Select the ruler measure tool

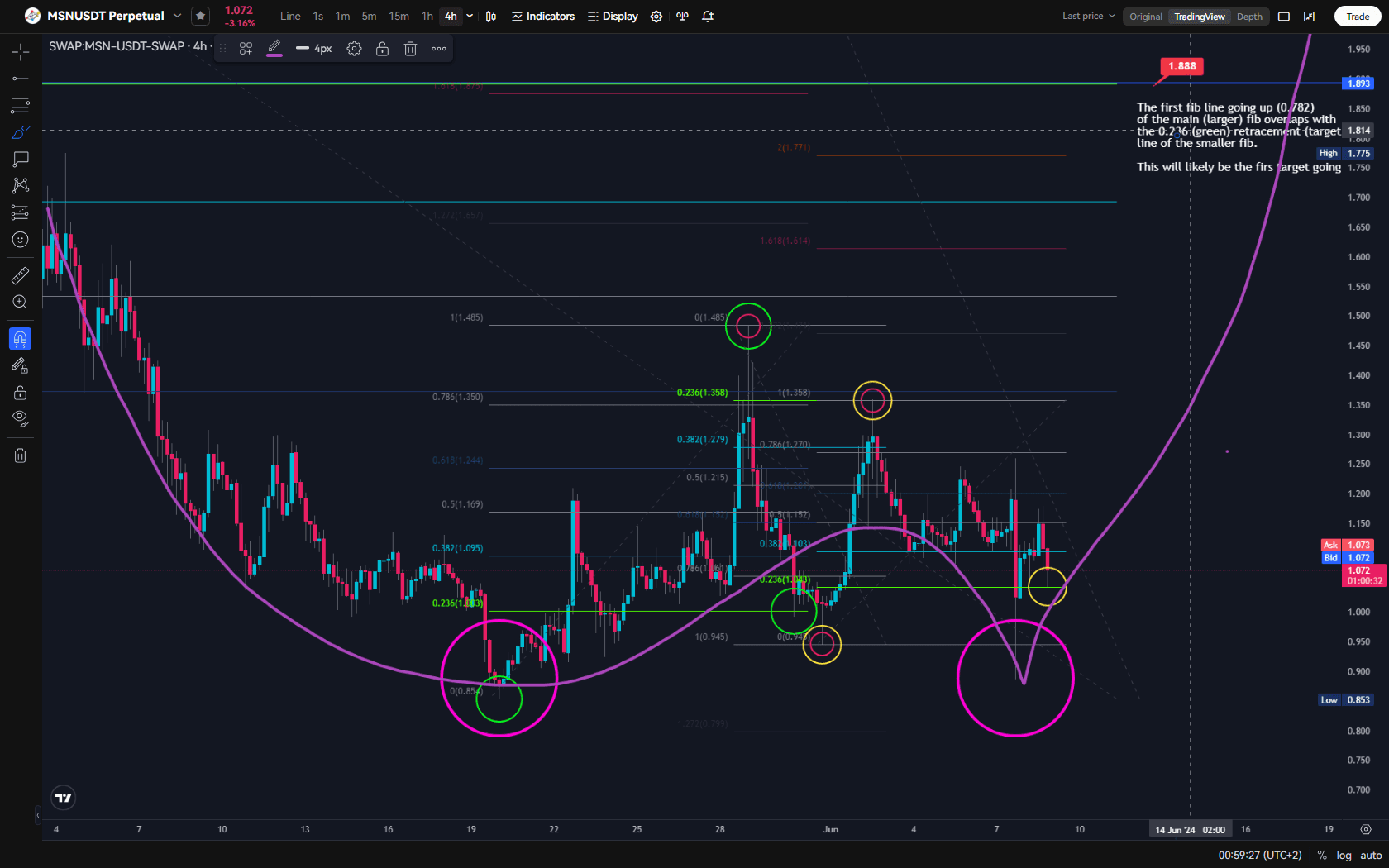click(21, 275)
